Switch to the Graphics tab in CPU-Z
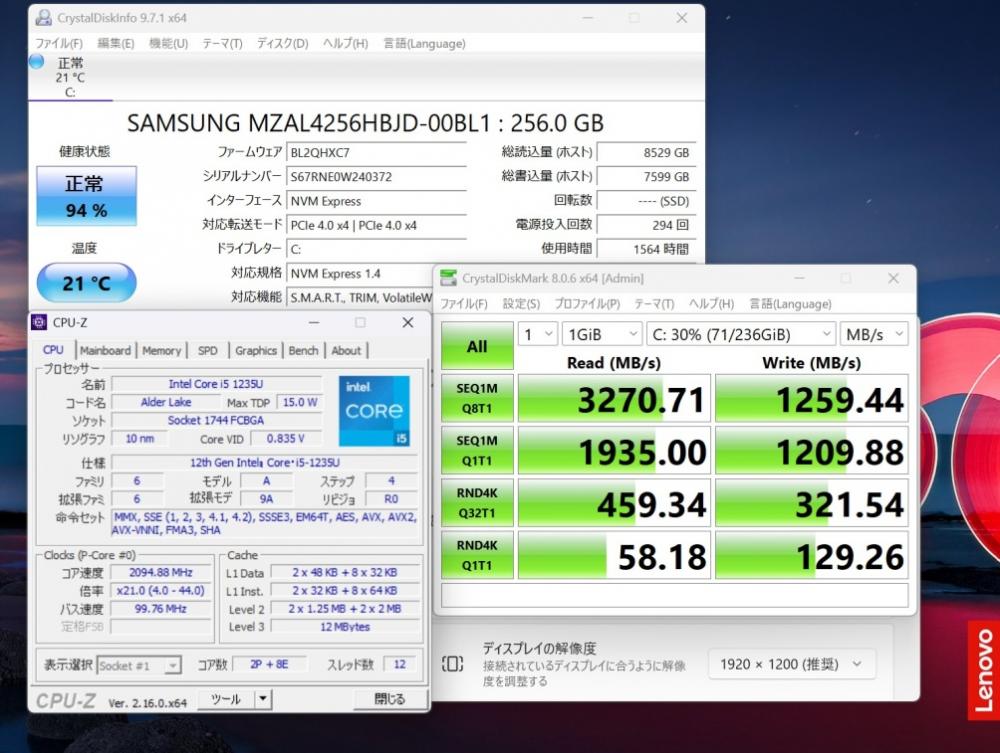The image size is (1000, 753). click(256, 350)
